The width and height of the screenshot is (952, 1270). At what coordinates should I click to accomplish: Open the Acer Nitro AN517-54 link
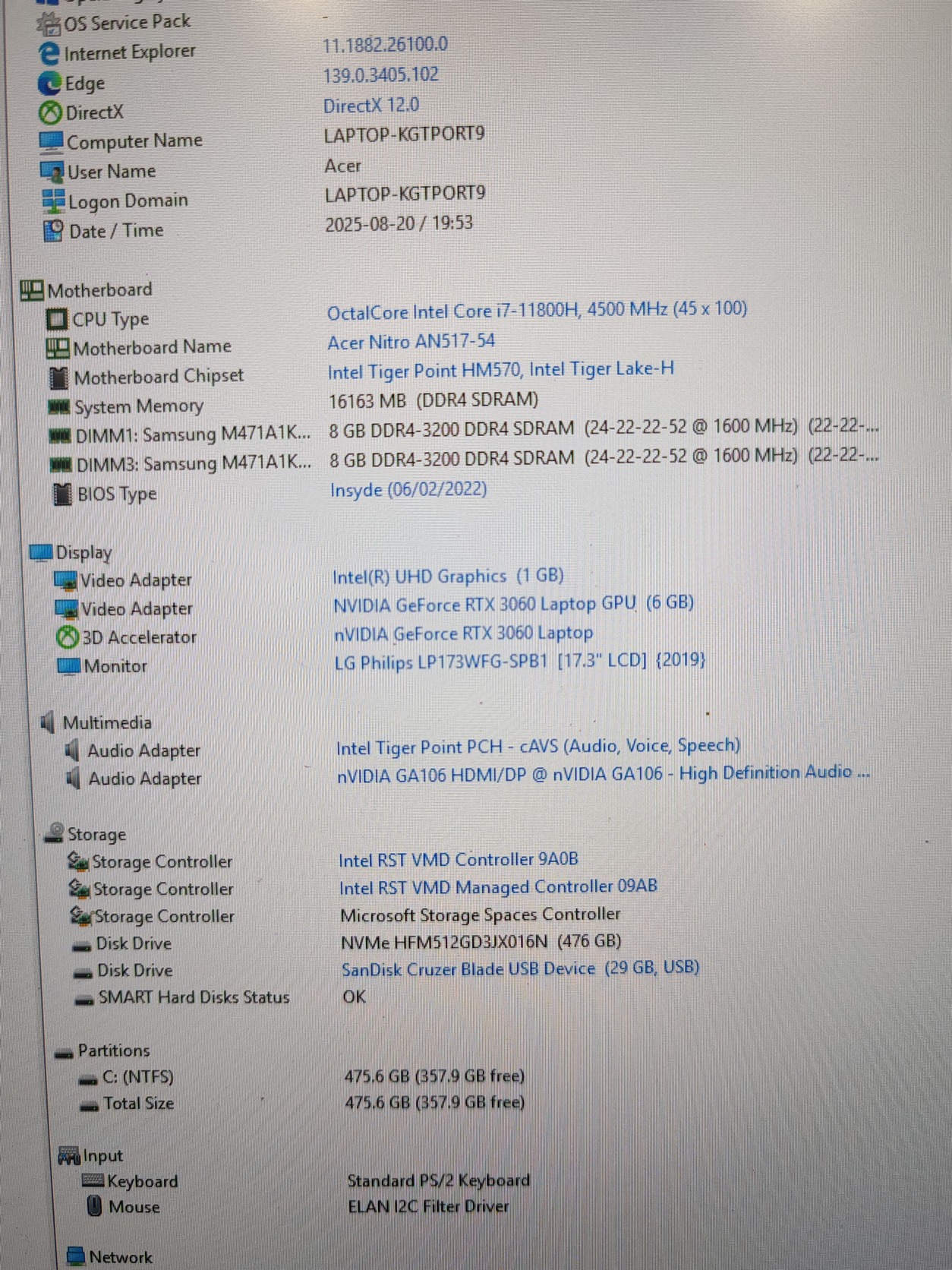411,343
